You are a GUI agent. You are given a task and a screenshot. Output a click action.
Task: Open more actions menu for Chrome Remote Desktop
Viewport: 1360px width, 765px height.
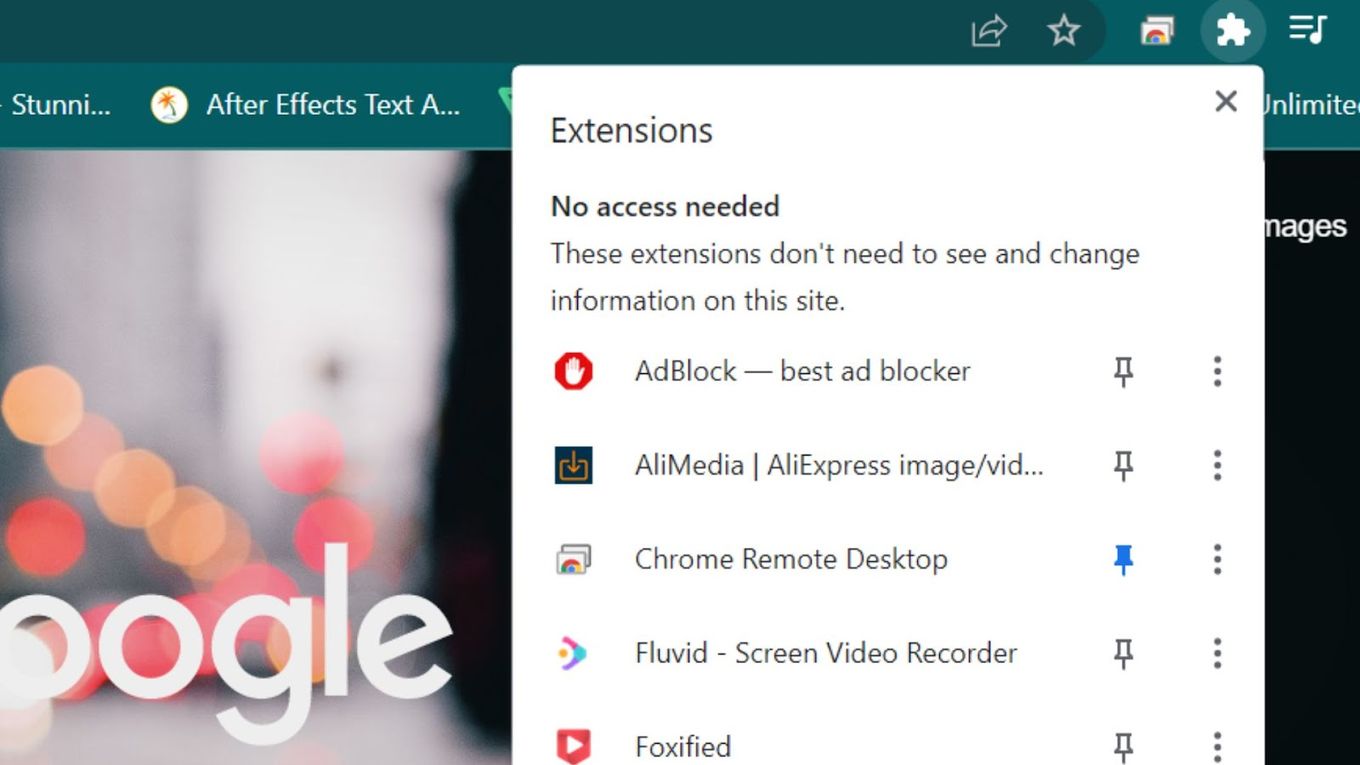tap(1217, 559)
